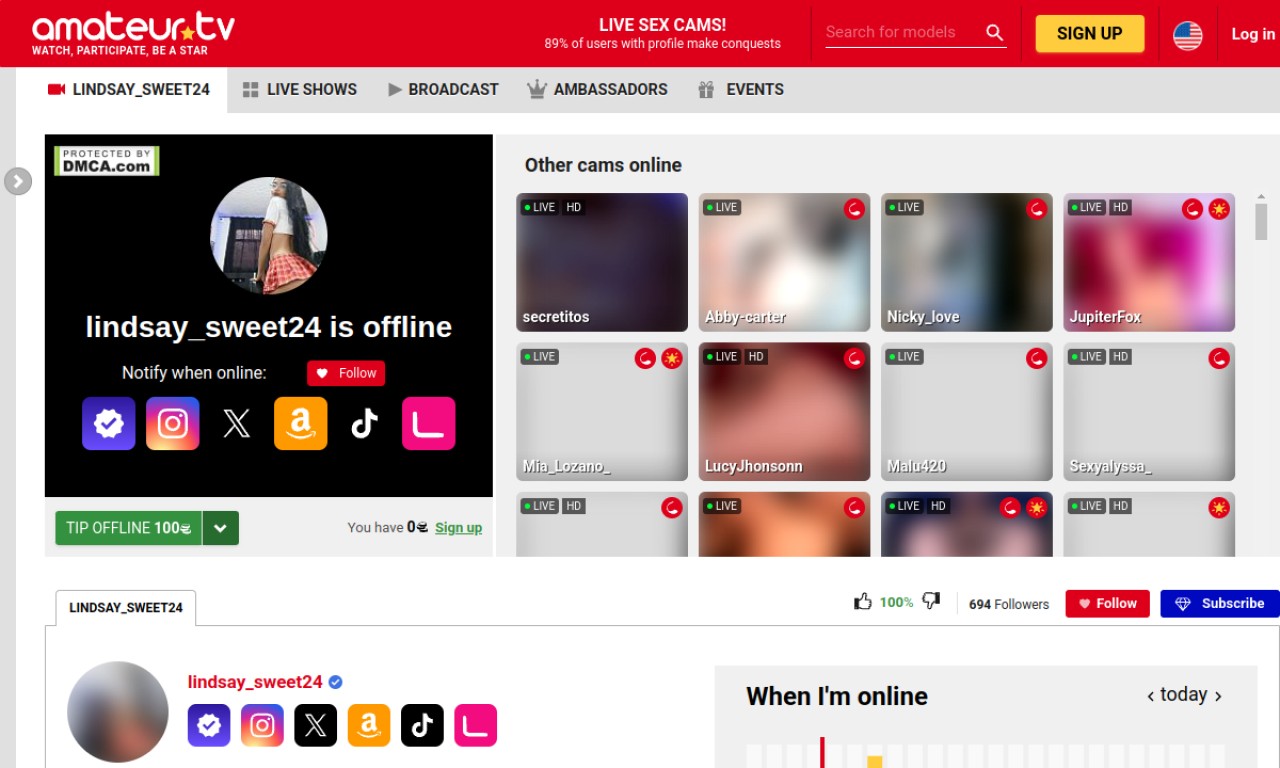Open Malu420 cam thumbnail
Viewport: 1280px width, 768px height.
click(967, 411)
